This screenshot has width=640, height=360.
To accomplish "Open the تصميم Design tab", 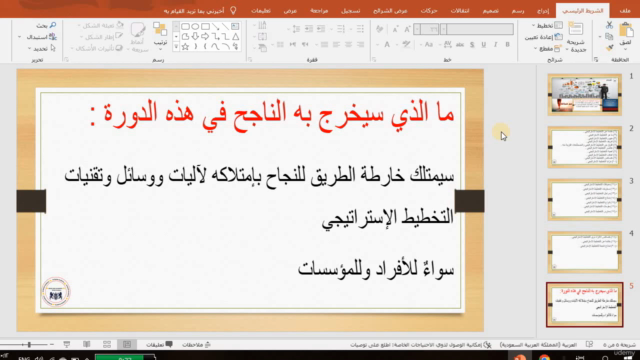I will (491, 11).
